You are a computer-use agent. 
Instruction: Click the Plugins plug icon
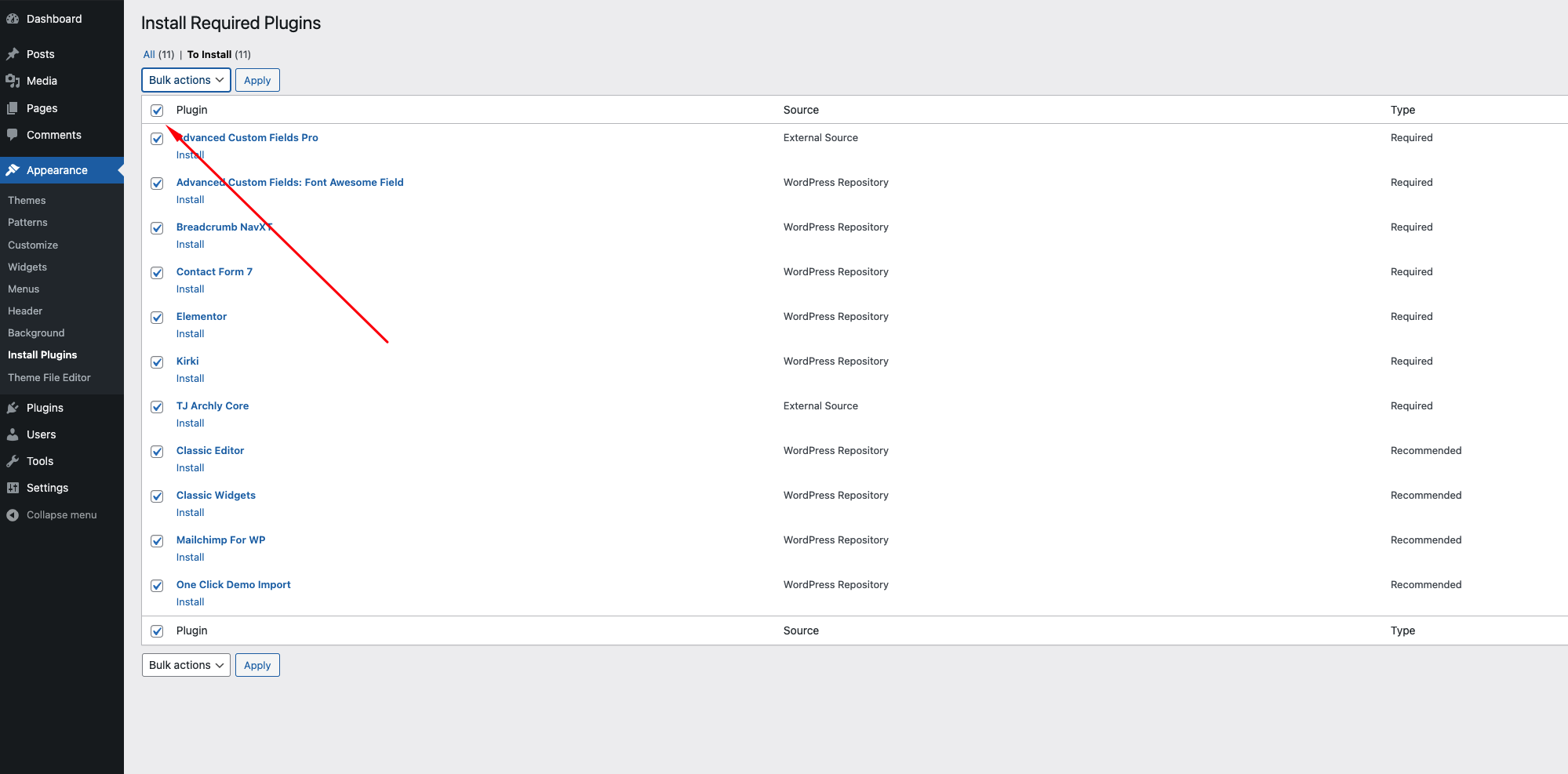coord(13,408)
